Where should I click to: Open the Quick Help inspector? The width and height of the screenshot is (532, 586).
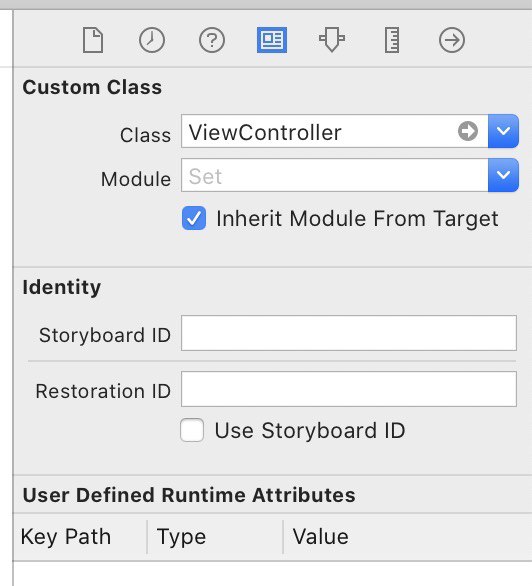tap(212, 40)
